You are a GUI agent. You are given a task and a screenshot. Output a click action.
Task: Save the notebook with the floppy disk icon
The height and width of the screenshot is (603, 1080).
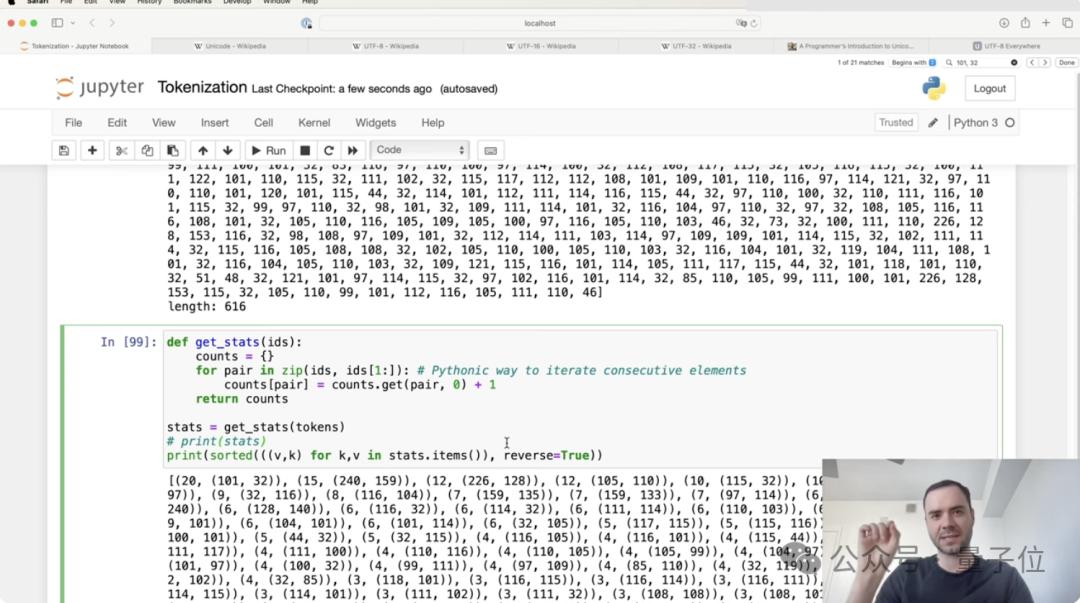click(64, 150)
